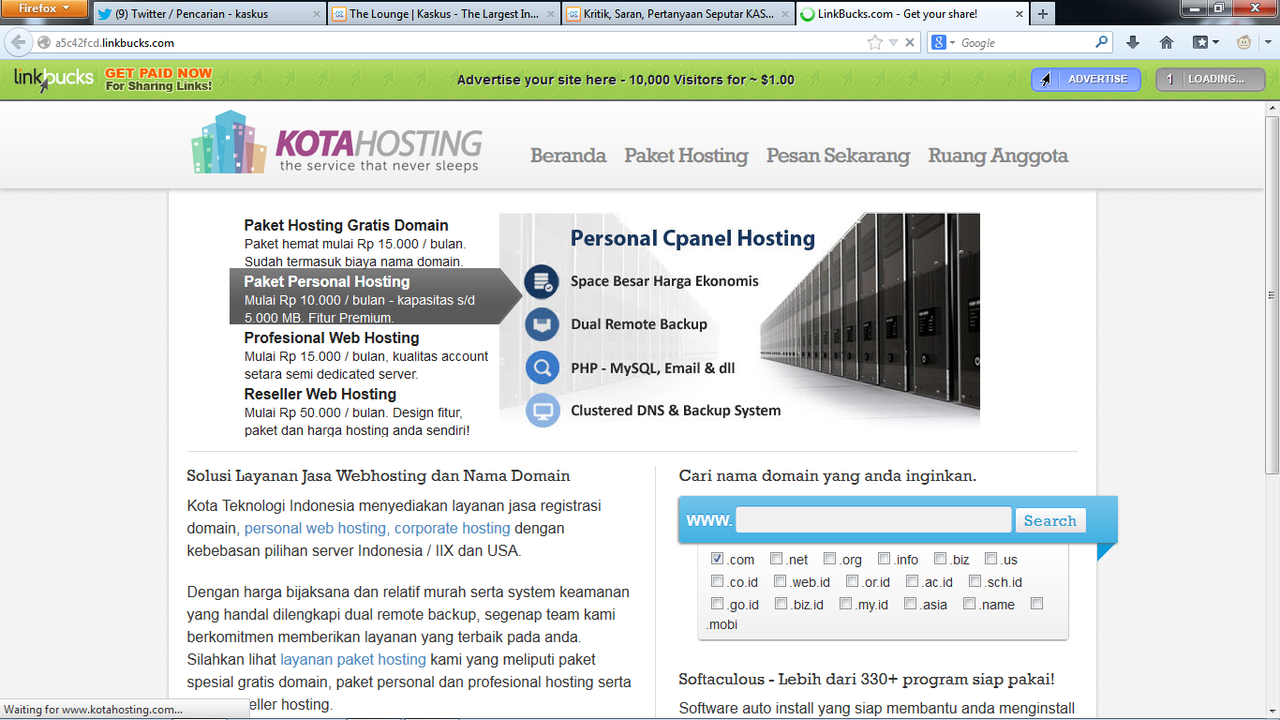Screen dimensions: 1280x720
Task: Close the Lounge Kaskus tab
Action: (551, 15)
